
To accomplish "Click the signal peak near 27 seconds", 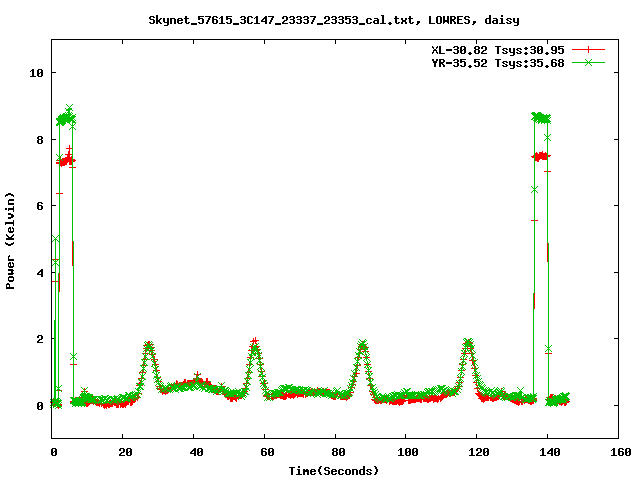I will pyautogui.click(x=149, y=346).
